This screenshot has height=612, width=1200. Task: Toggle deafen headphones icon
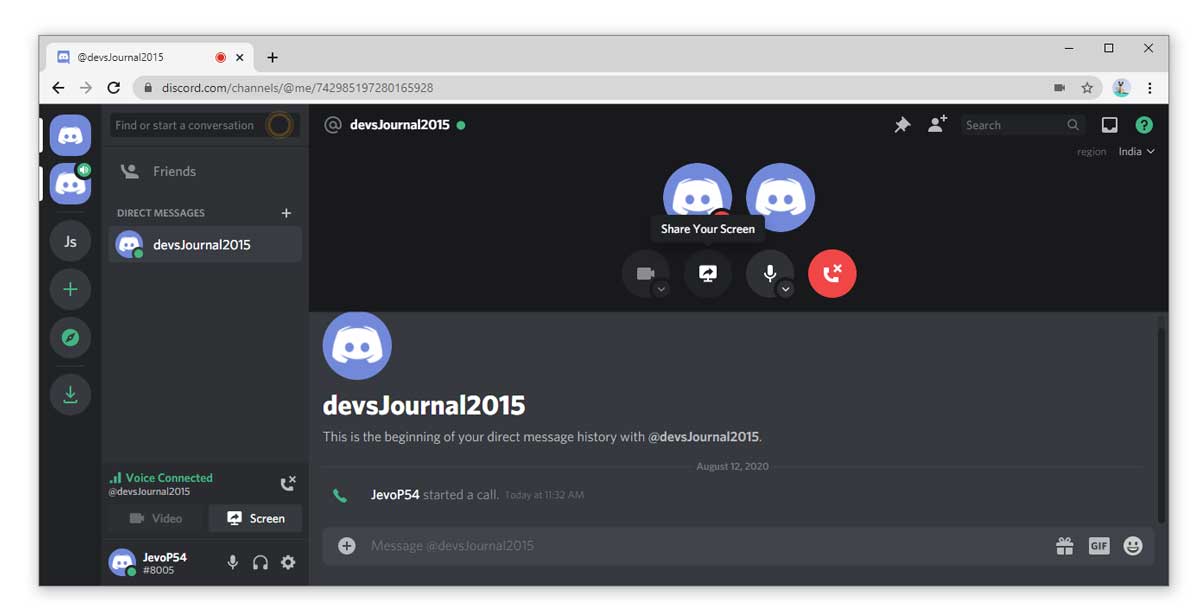coord(260,562)
